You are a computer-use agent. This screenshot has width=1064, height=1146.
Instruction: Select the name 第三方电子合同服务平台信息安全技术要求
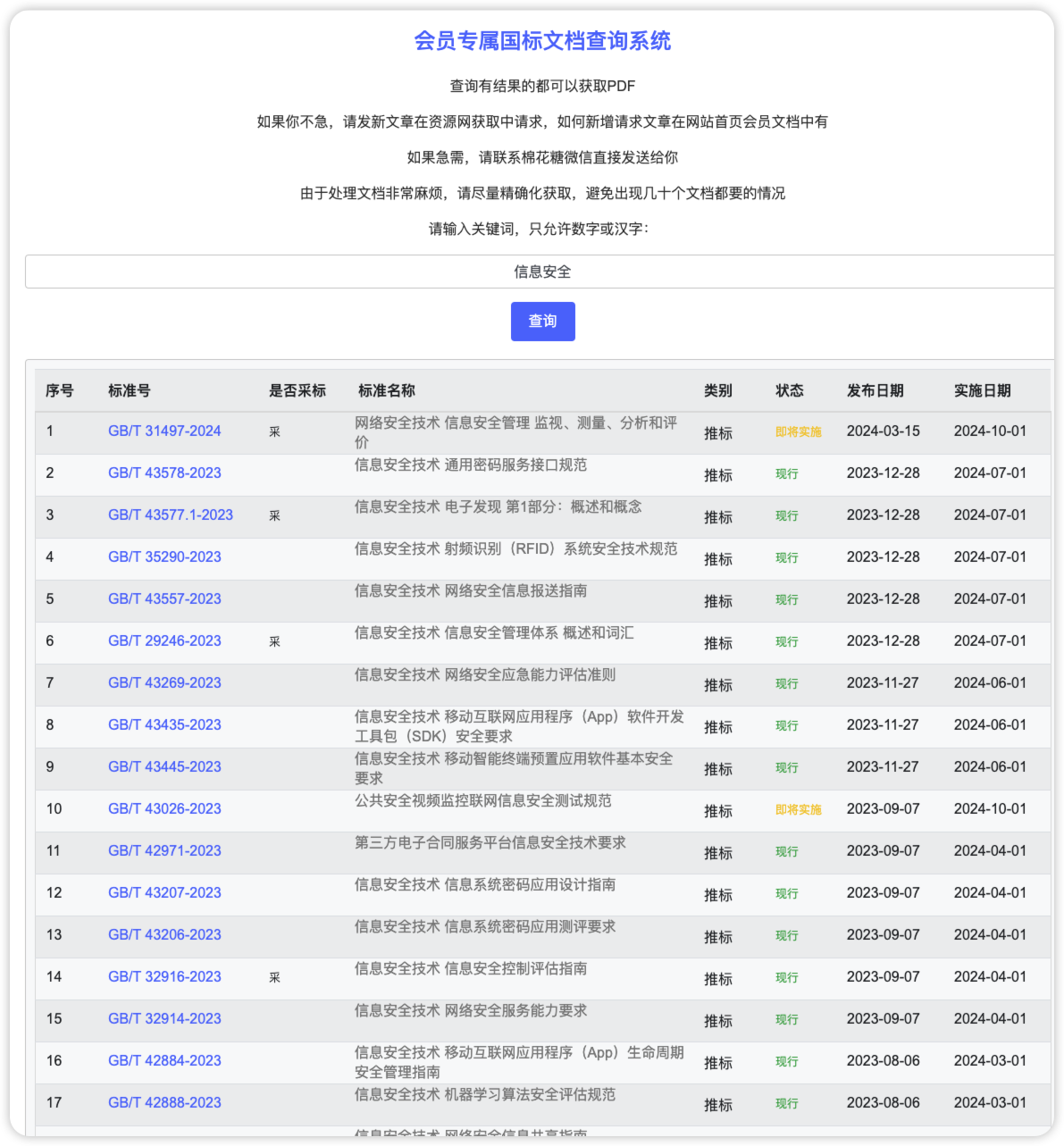[490, 842]
